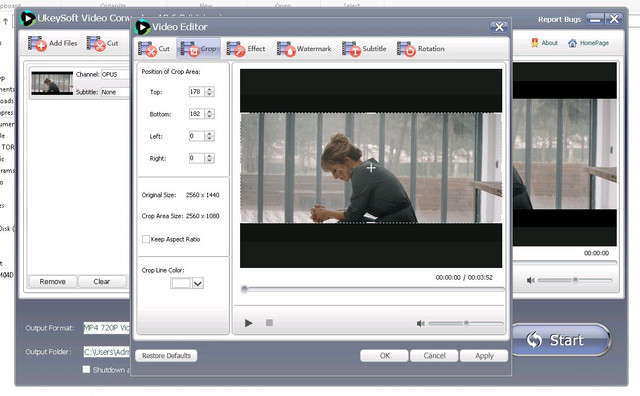Click the Cut tool in main window toolbar
Screen dimensions: 640x396
pyautogui.click(x=102, y=43)
